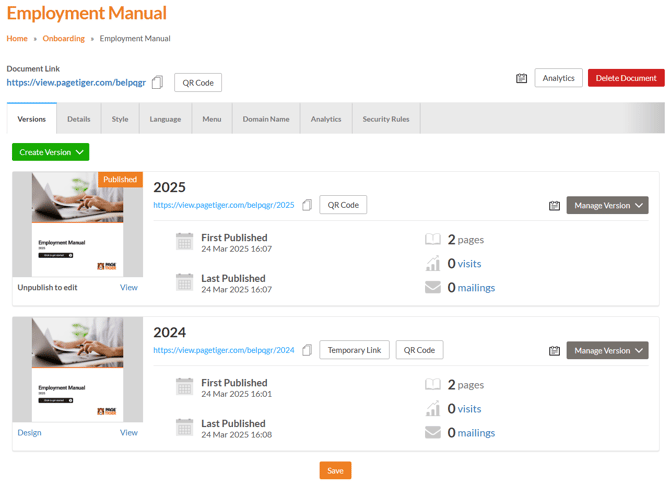Open the Domain Name tab
Viewport: 670px width, 485px height.
[265, 119]
